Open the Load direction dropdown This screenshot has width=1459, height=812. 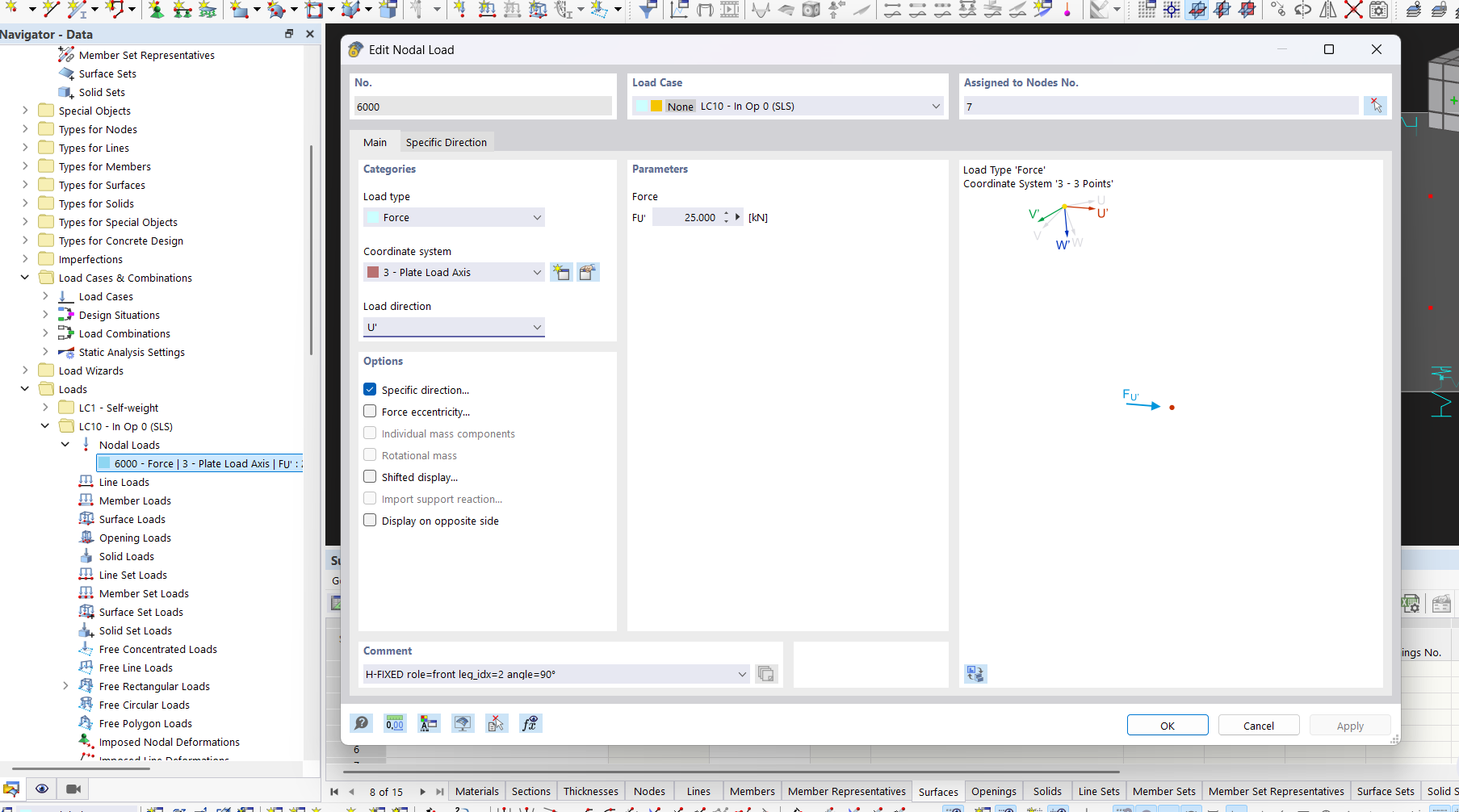coord(454,327)
